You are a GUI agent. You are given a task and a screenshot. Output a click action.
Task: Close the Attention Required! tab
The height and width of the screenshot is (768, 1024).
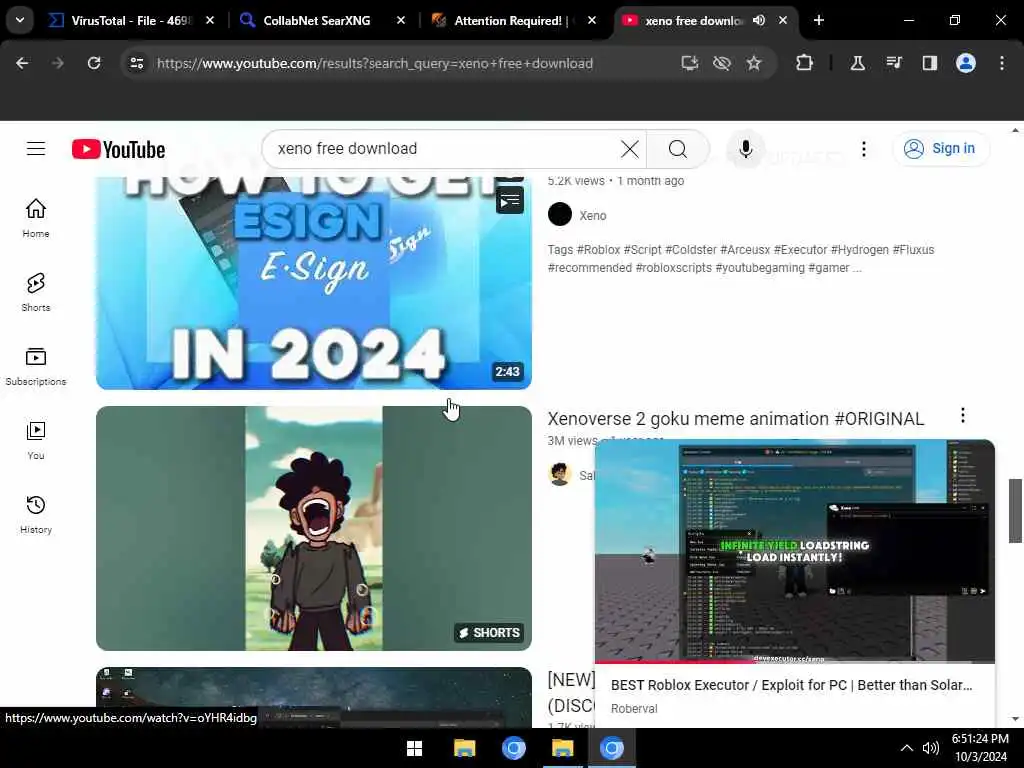click(x=592, y=21)
